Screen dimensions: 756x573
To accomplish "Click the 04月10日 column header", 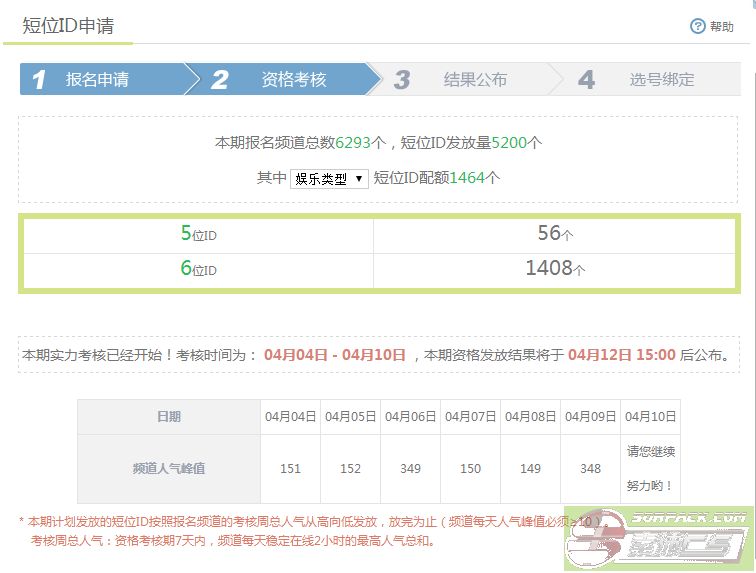I will 650,417.
